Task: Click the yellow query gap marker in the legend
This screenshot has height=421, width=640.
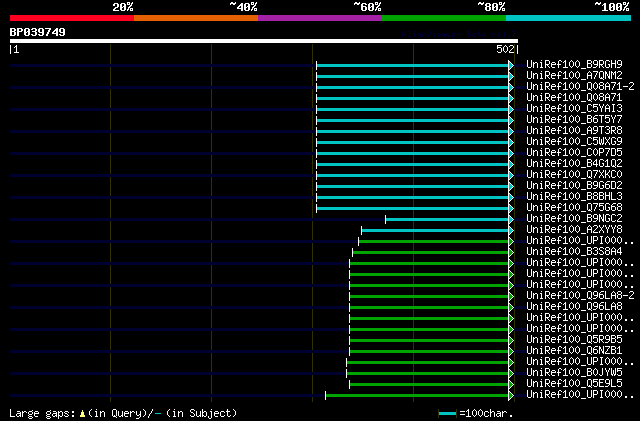Action: (x=82, y=414)
